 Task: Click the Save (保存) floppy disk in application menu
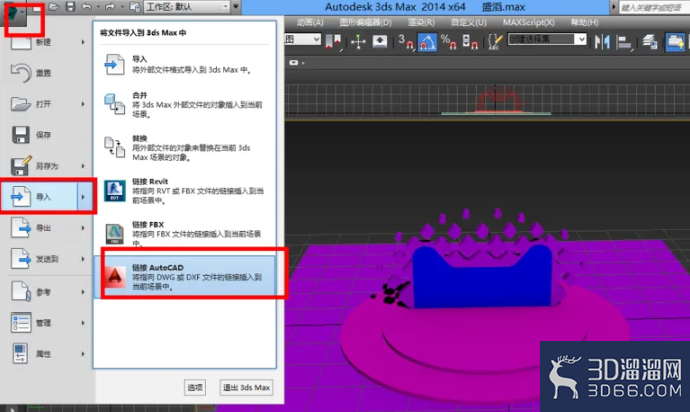[21, 135]
